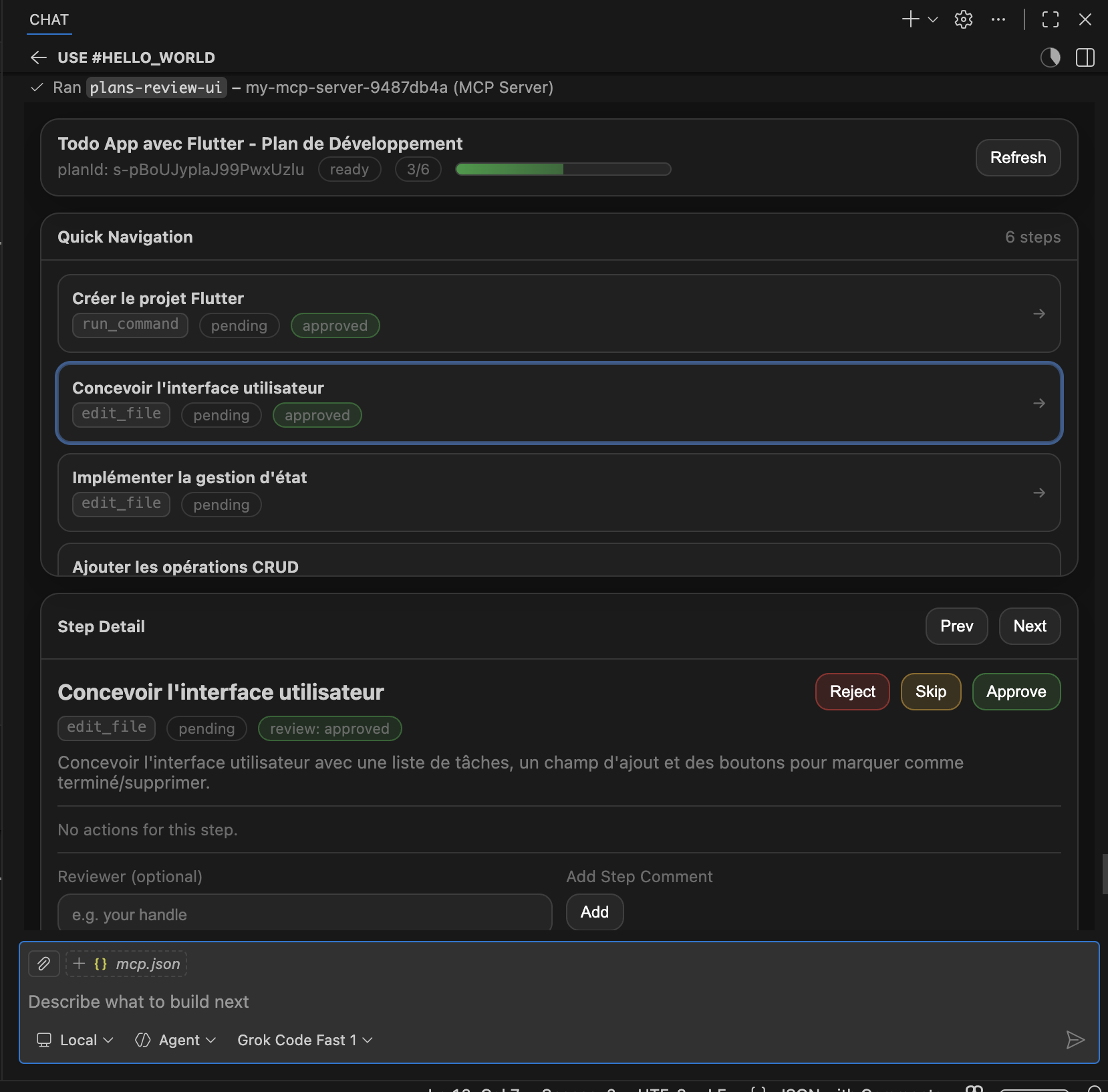Image resolution: width=1108 pixels, height=1092 pixels.
Task: Click the checkmark next to Ran plans-review-ui
Action: pyautogui.click(x=37, y=88)
